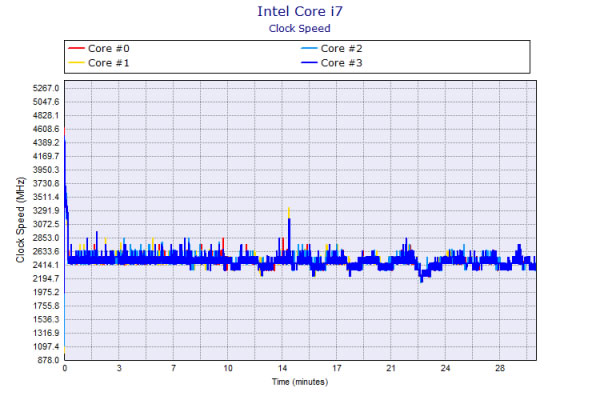Click the 3 minute x-axis tick label

[119, 368]
